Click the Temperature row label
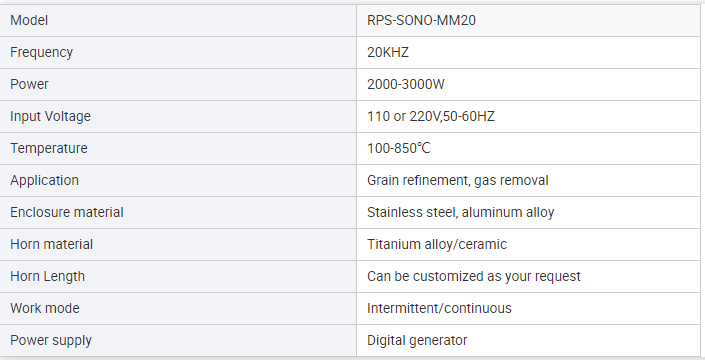The height and width of the screenshot is (360, 705). tap(49, 148)
